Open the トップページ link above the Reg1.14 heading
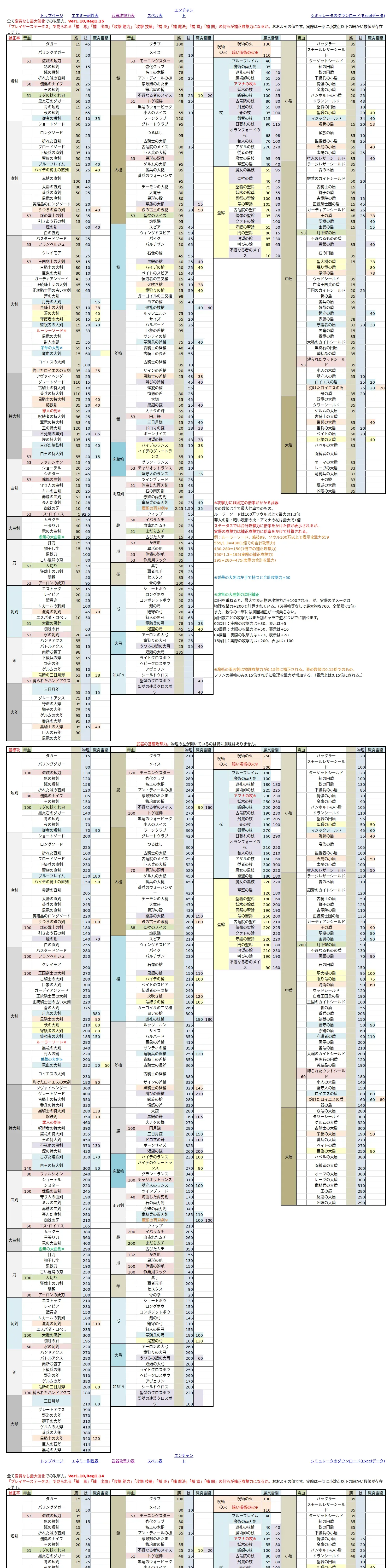The width and height of the screenshot is (390, 1568). tap(52, 1461)
